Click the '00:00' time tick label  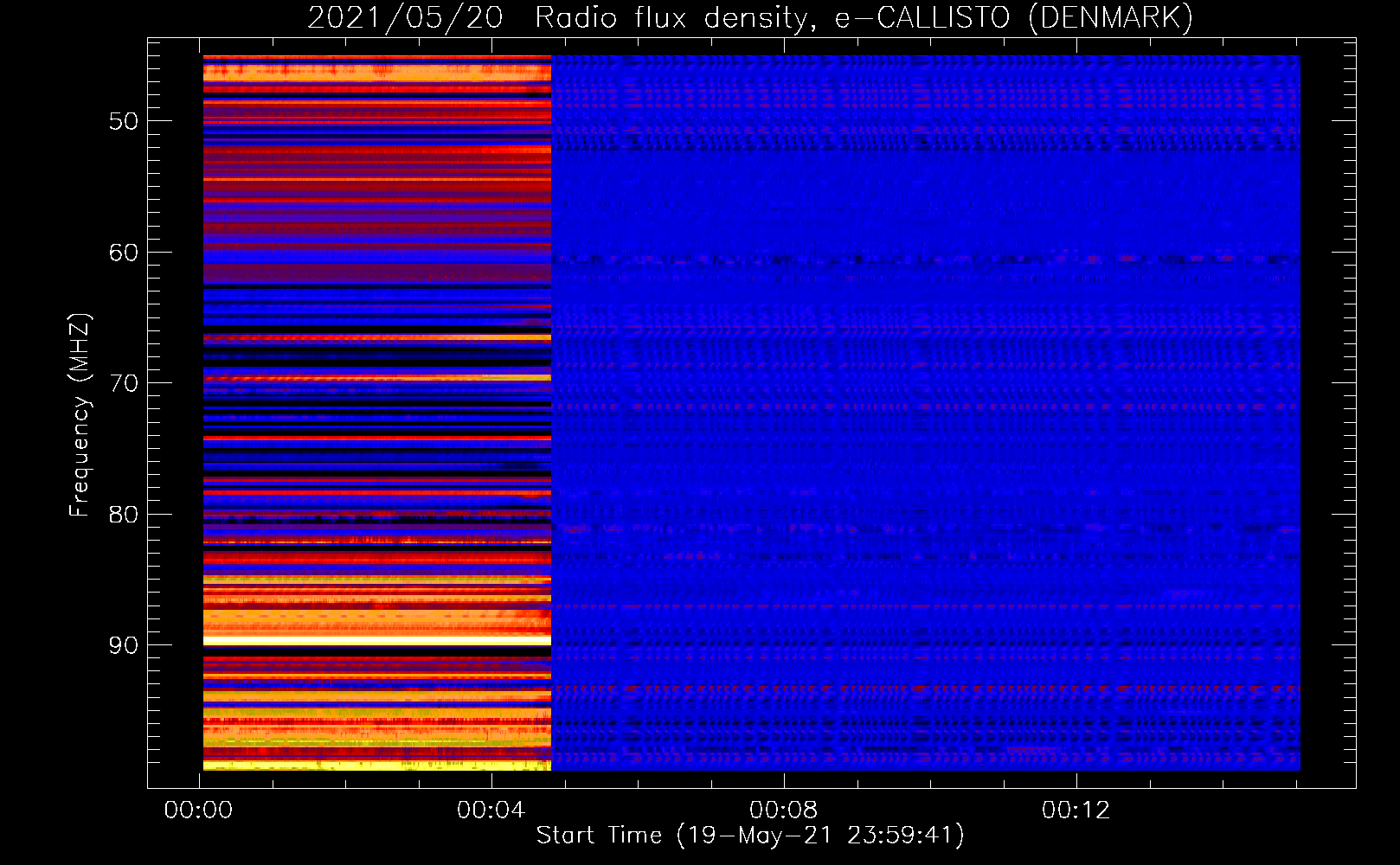click(x=199, y=811)
